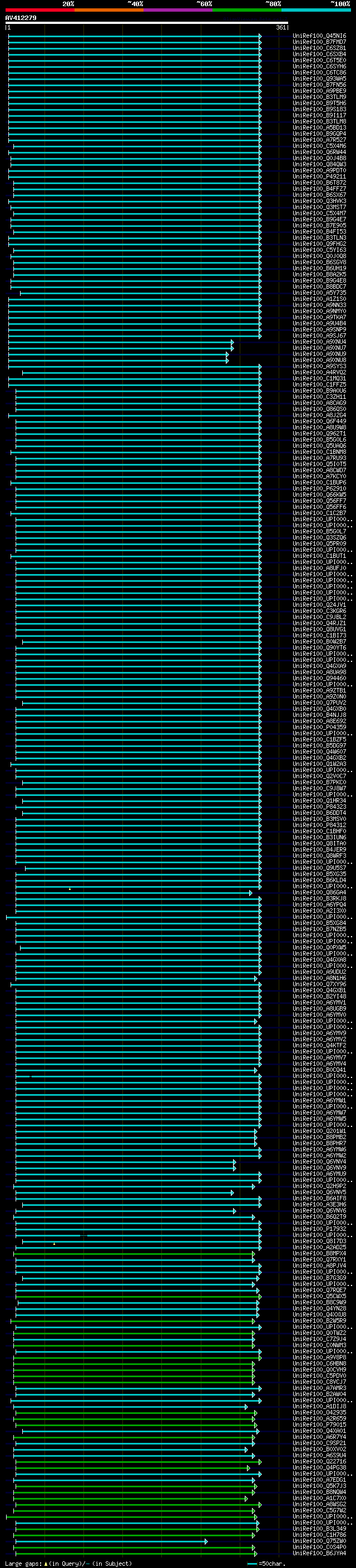Open hit UniRef100_P49211
The height and width of the screenshot is (1568, 356).
(x=319, y=176)
